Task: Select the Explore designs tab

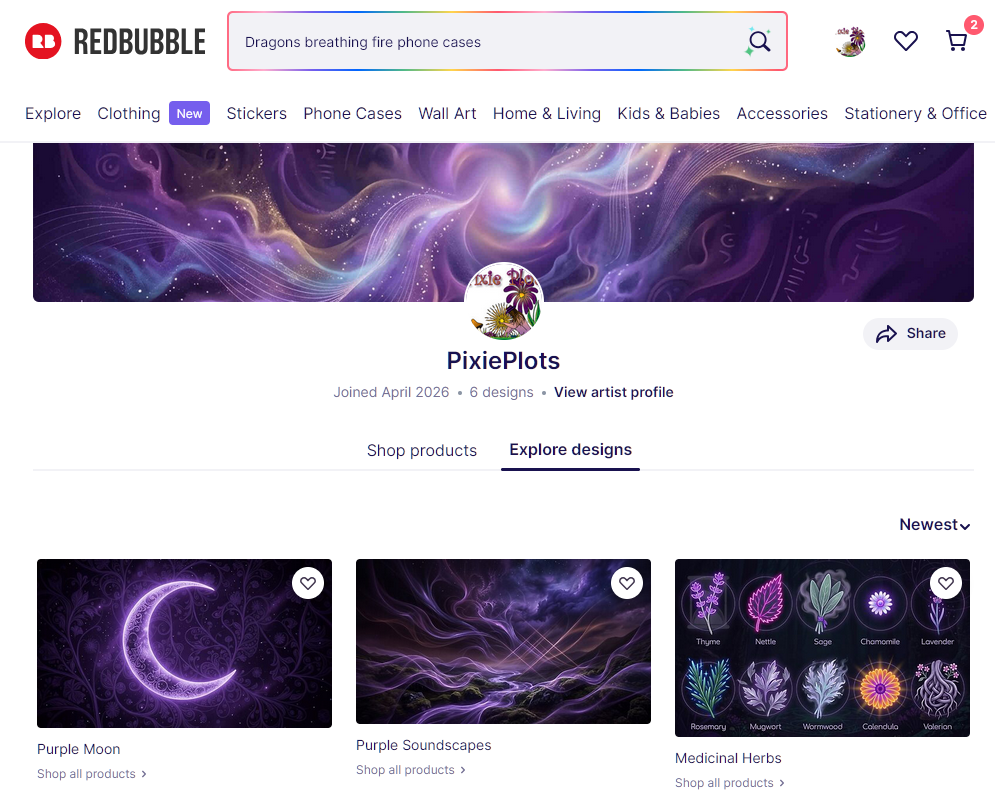Action: (570, 450)
